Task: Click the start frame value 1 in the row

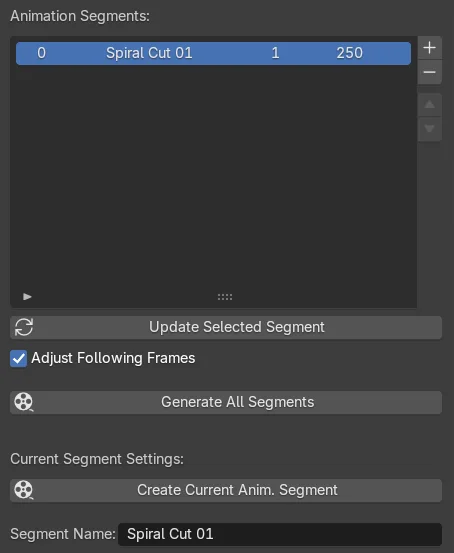Action: coord(275,53)
